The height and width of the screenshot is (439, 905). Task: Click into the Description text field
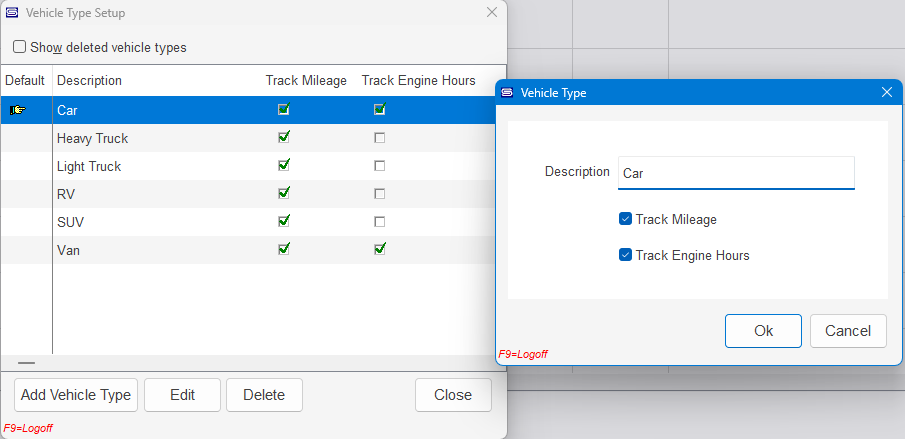[736, 172]
